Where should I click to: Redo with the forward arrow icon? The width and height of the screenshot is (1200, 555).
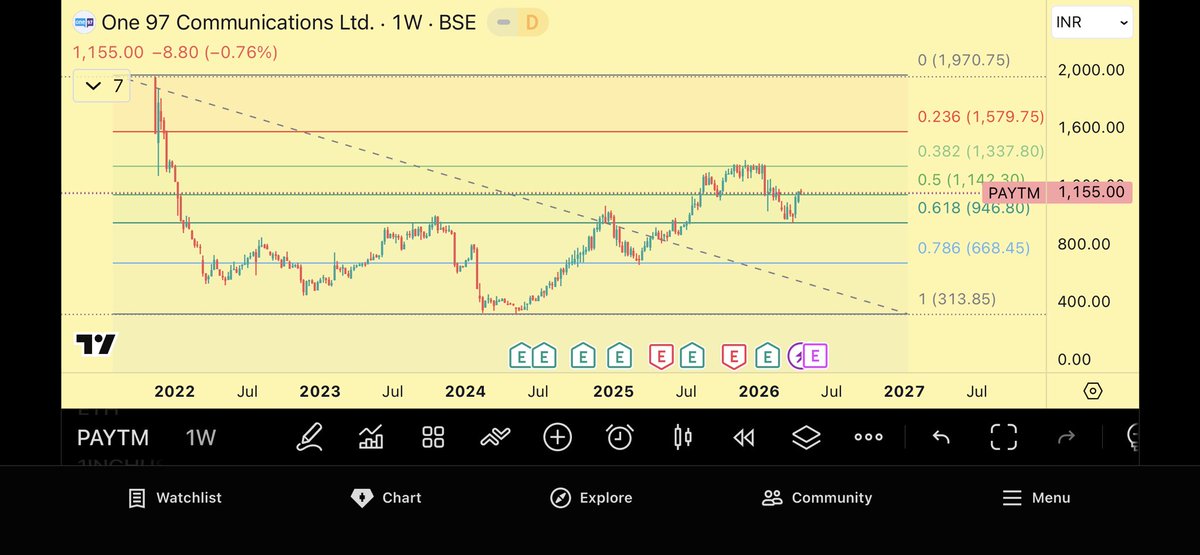[1066, 437]
